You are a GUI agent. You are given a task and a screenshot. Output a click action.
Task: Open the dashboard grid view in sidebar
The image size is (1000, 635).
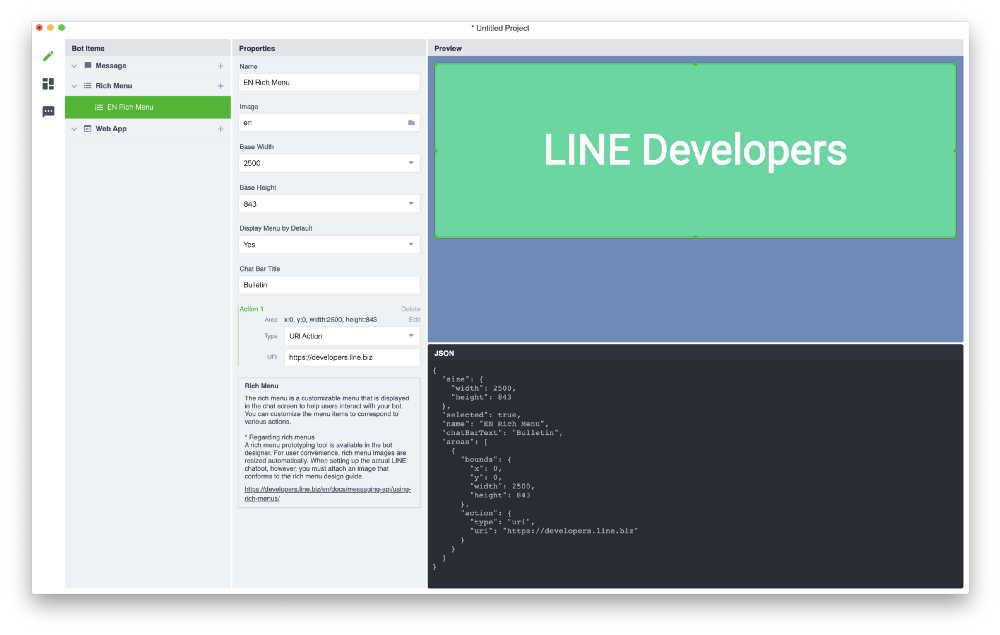point(48,84)
